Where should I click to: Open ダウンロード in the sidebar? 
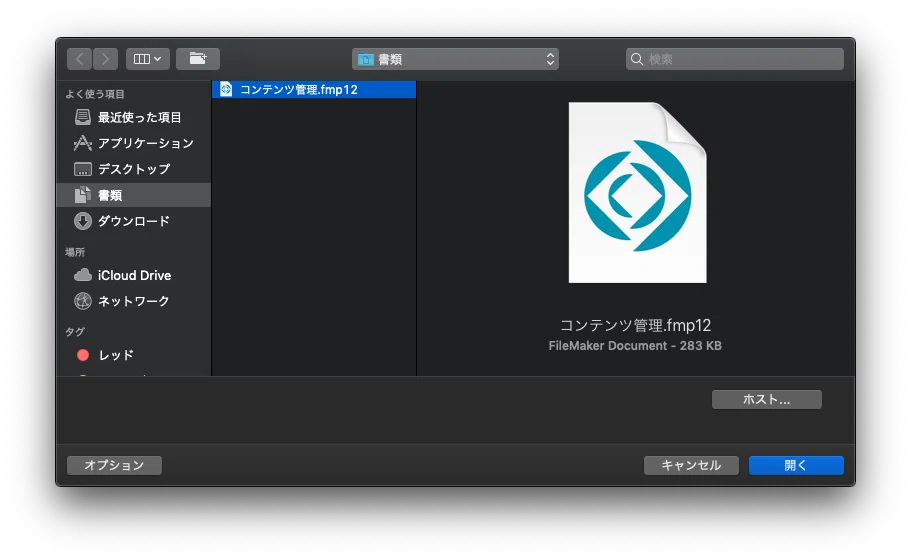(x=134, y=221)
